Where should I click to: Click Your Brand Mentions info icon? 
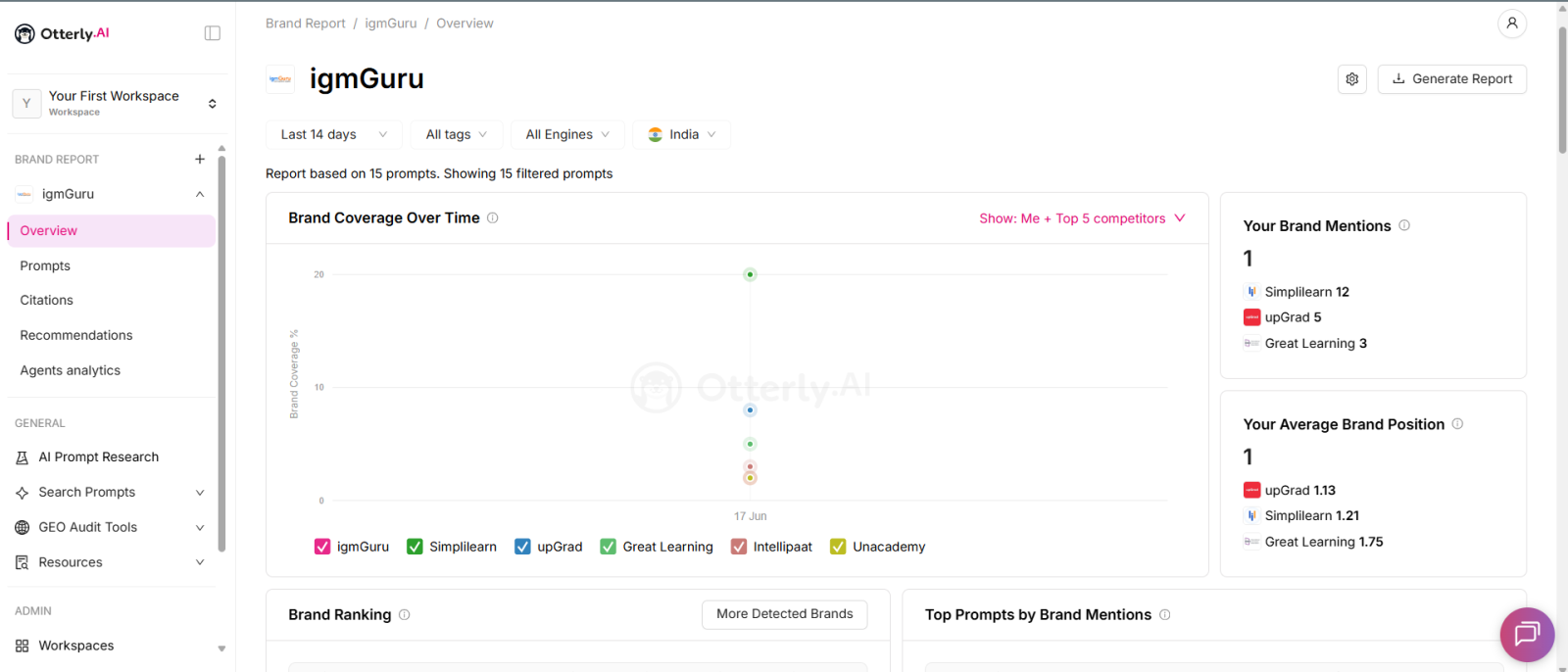click(x=1404, y=225)
